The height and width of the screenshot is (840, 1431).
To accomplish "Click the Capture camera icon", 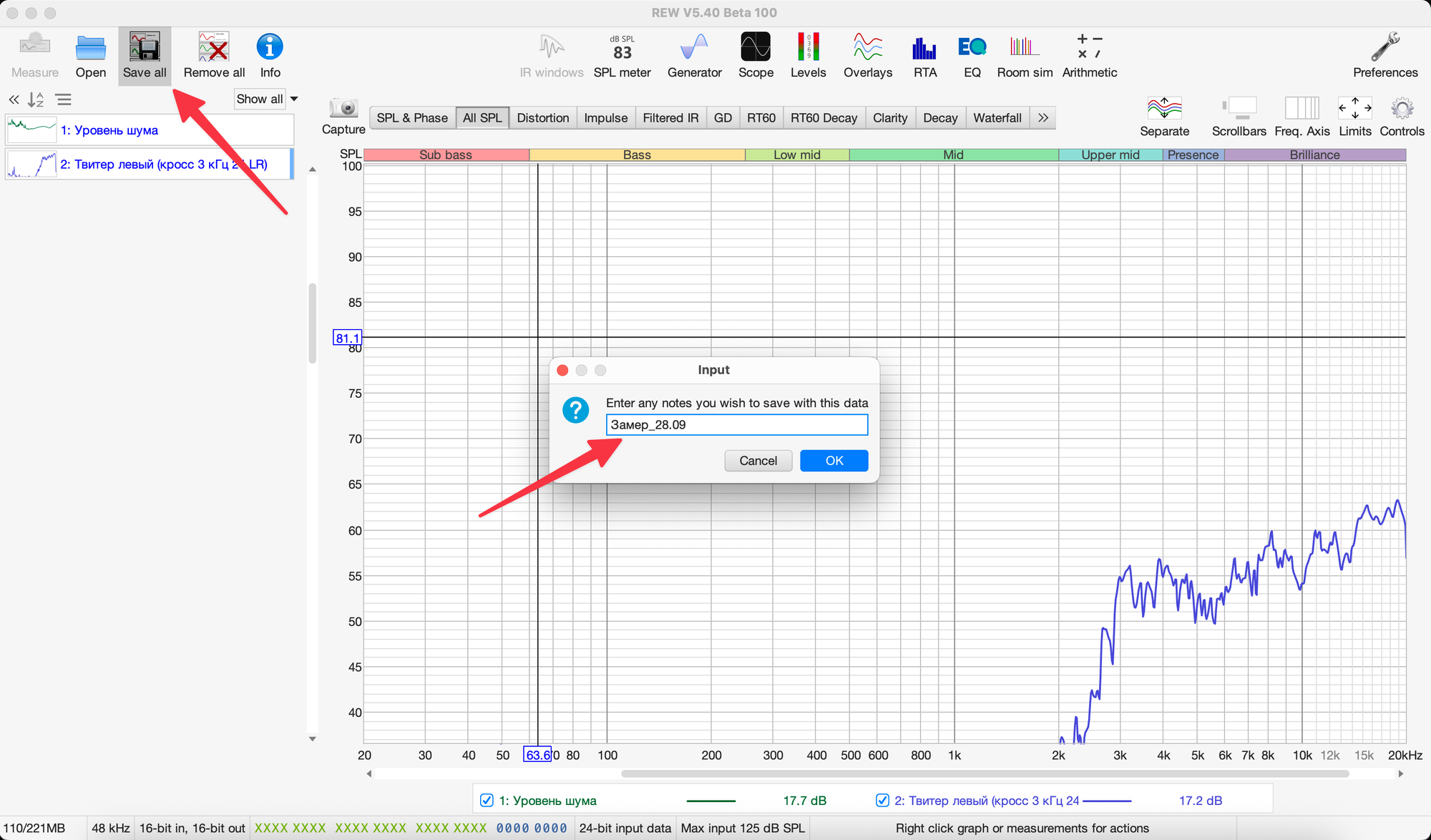I will click(x=343, y=109).
